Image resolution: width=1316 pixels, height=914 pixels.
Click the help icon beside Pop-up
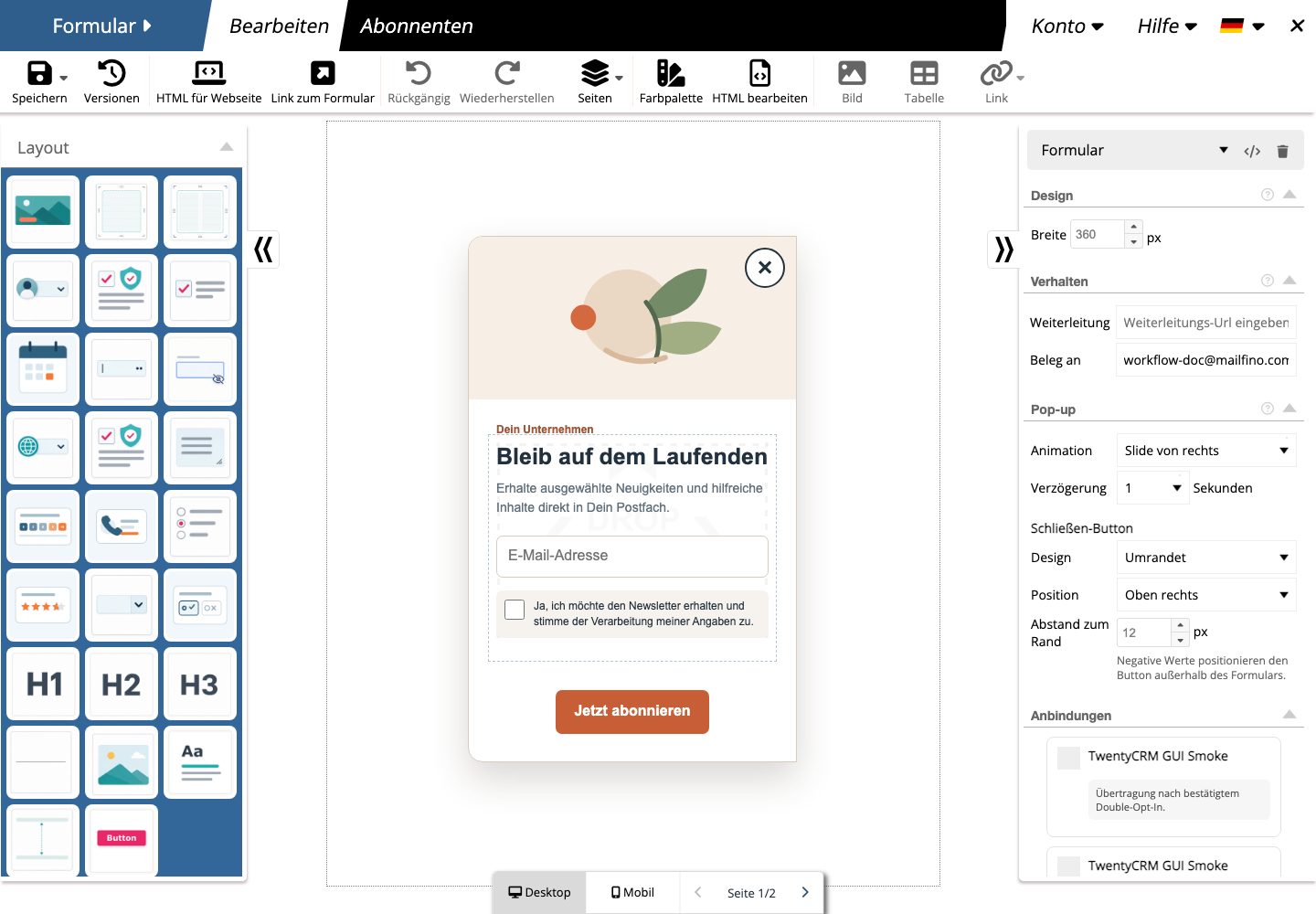click(x=1268, y=409)
